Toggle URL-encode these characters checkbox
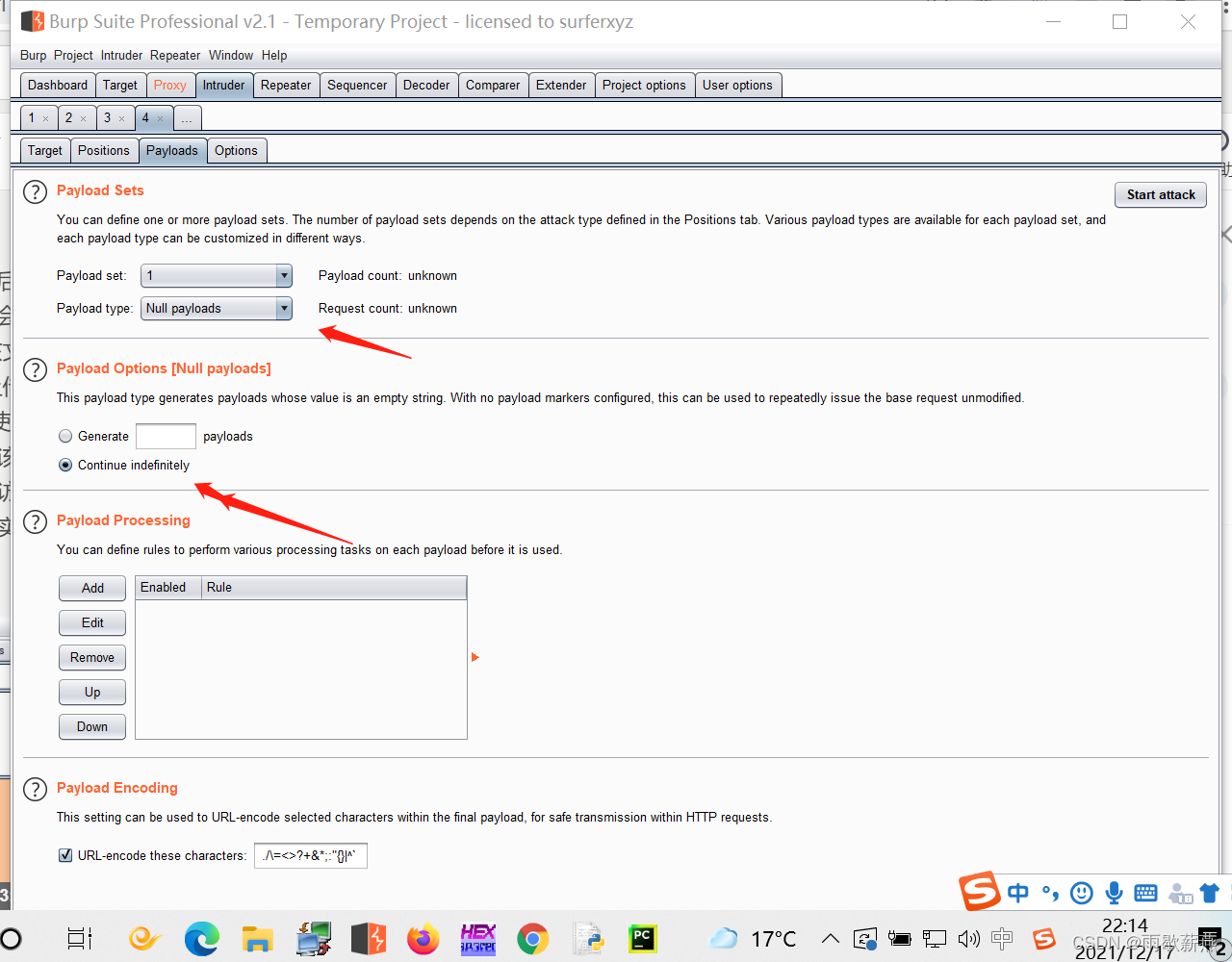 65,855
